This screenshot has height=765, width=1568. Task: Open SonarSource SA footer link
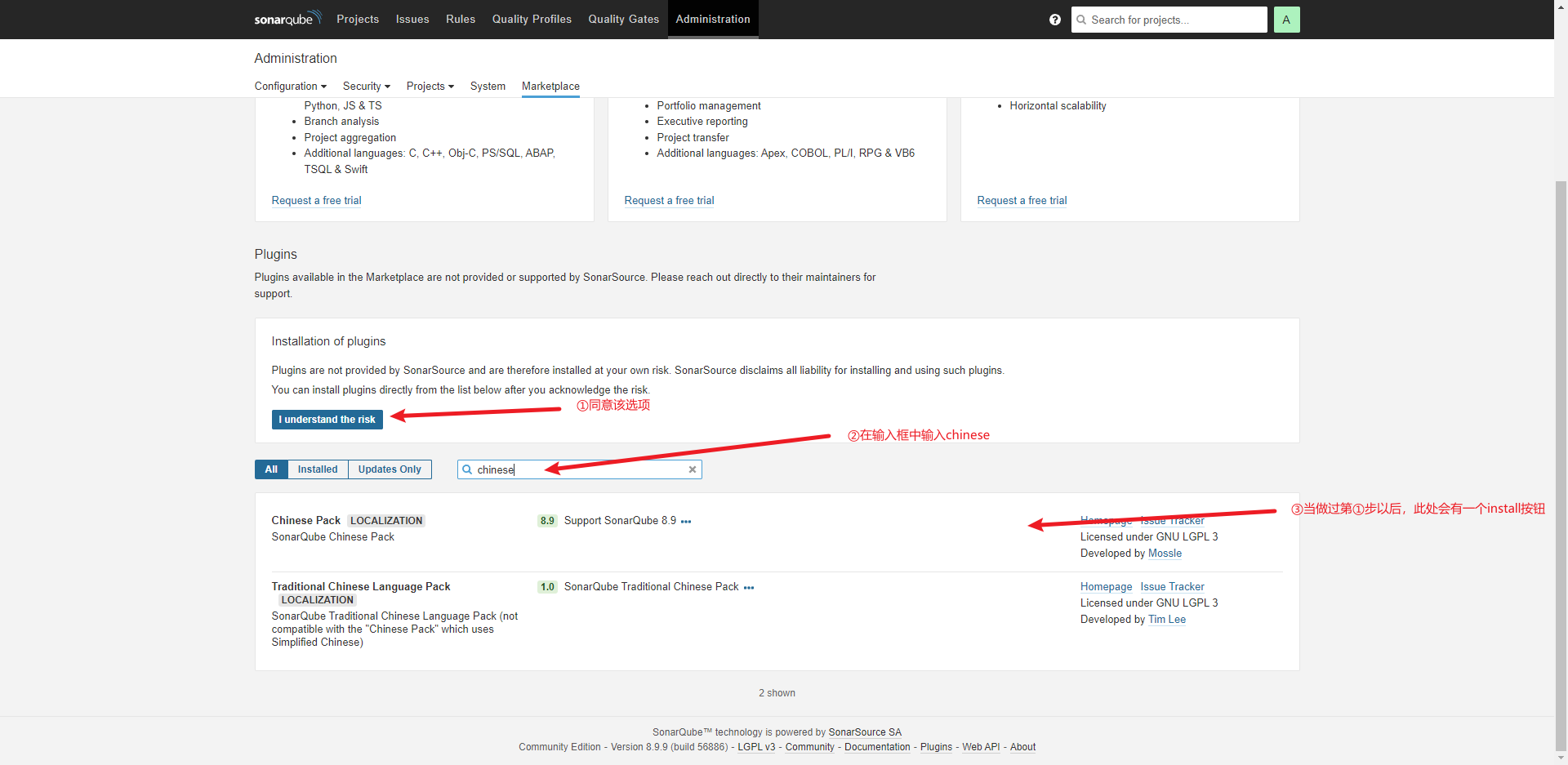(x=865, y=732)
